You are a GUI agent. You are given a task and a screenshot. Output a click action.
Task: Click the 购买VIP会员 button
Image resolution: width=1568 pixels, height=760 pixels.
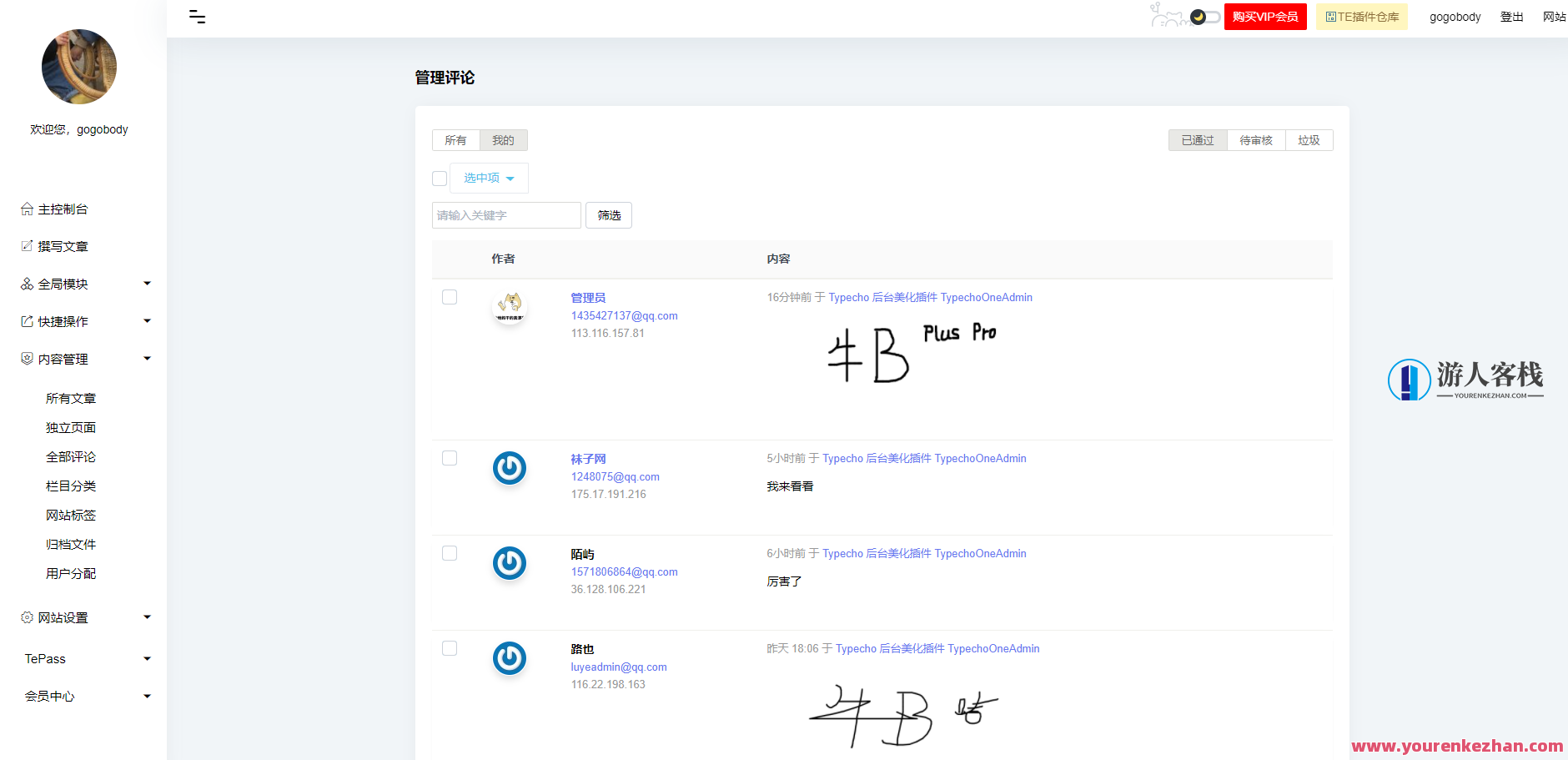pos(1265,16)
